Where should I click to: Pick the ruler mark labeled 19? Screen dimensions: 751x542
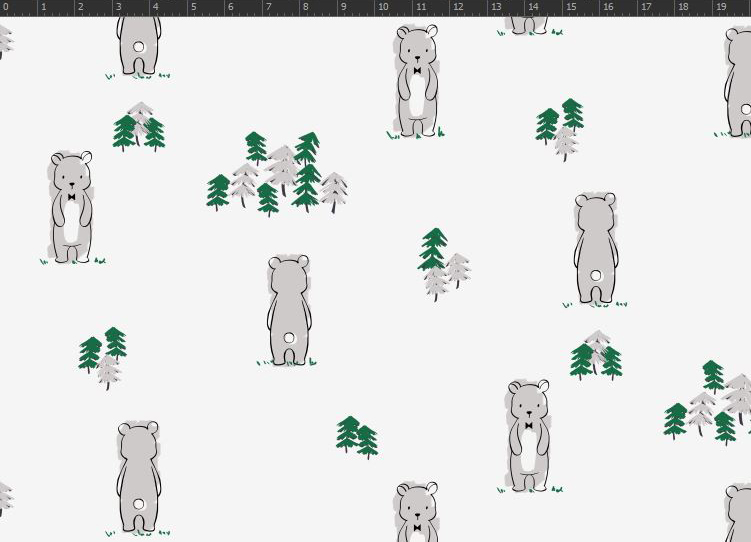pyautogui.click(x=721, y=7)
